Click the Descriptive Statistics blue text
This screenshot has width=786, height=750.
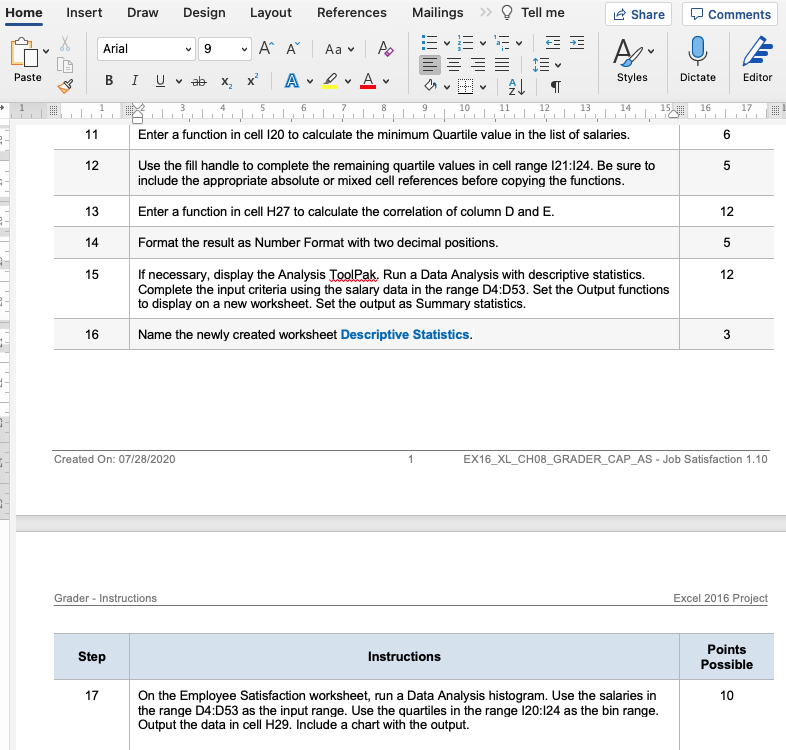(405, 334)
